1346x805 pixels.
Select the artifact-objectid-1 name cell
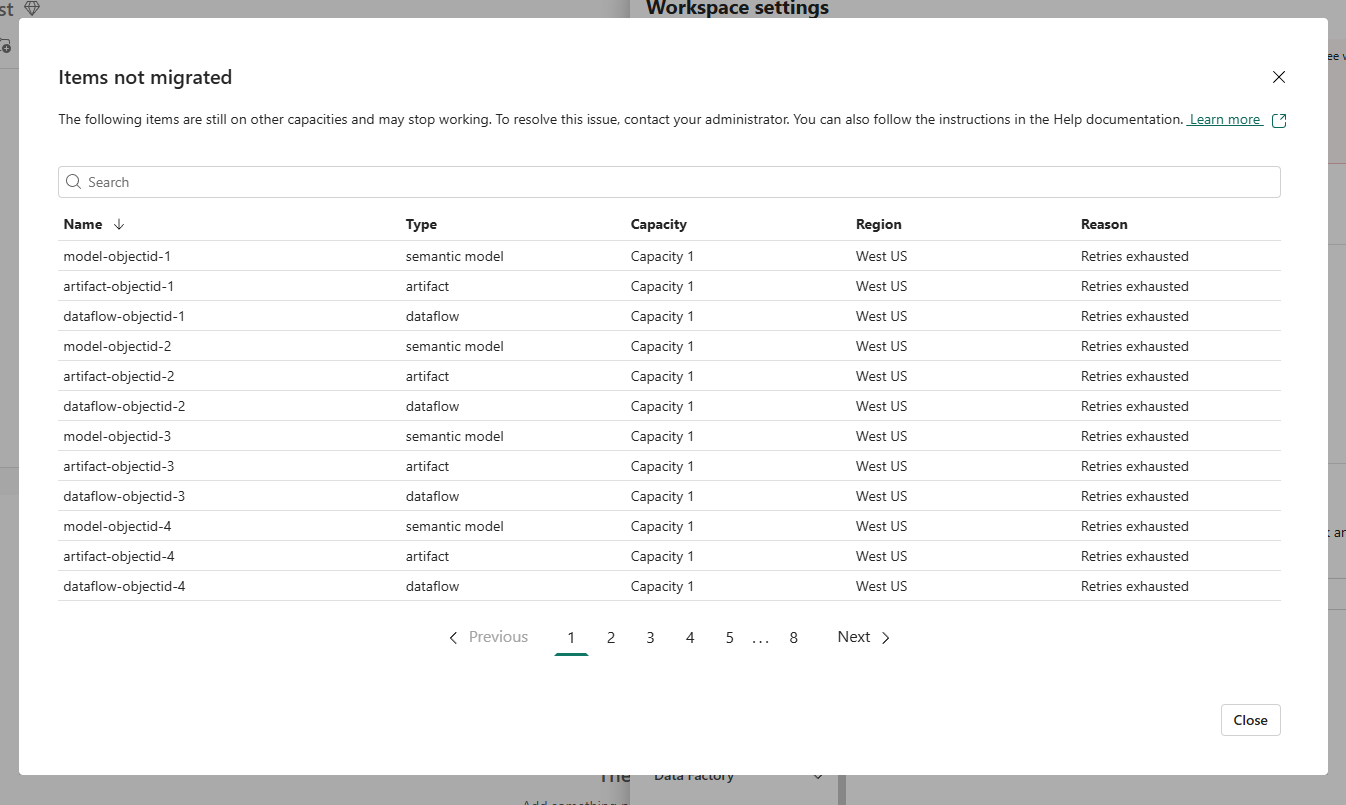click(119, 286)
